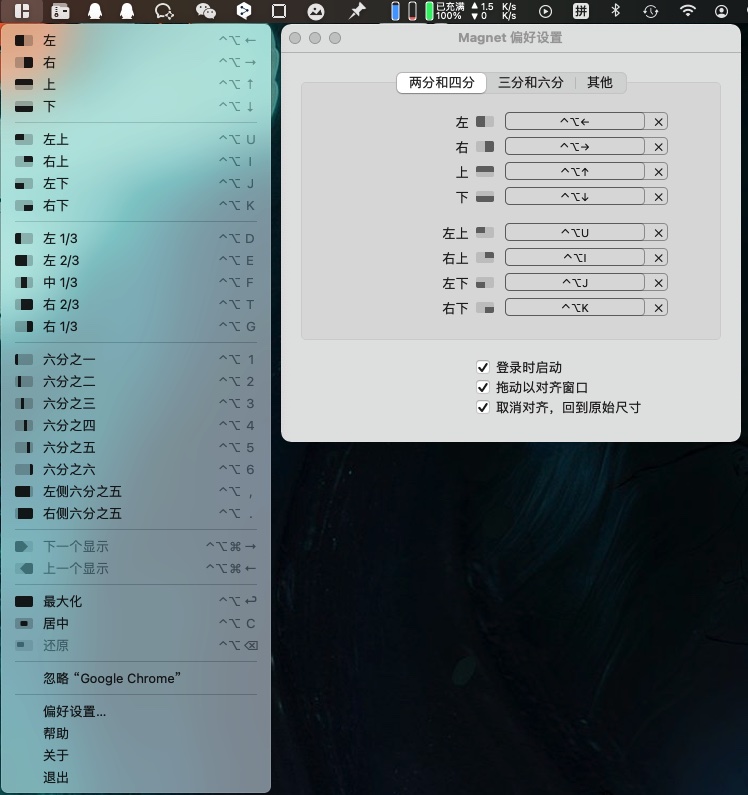This screenshot has width=748, height=795.
Task: Clear the 右下 shortcut with its X button
Action: 658,308
